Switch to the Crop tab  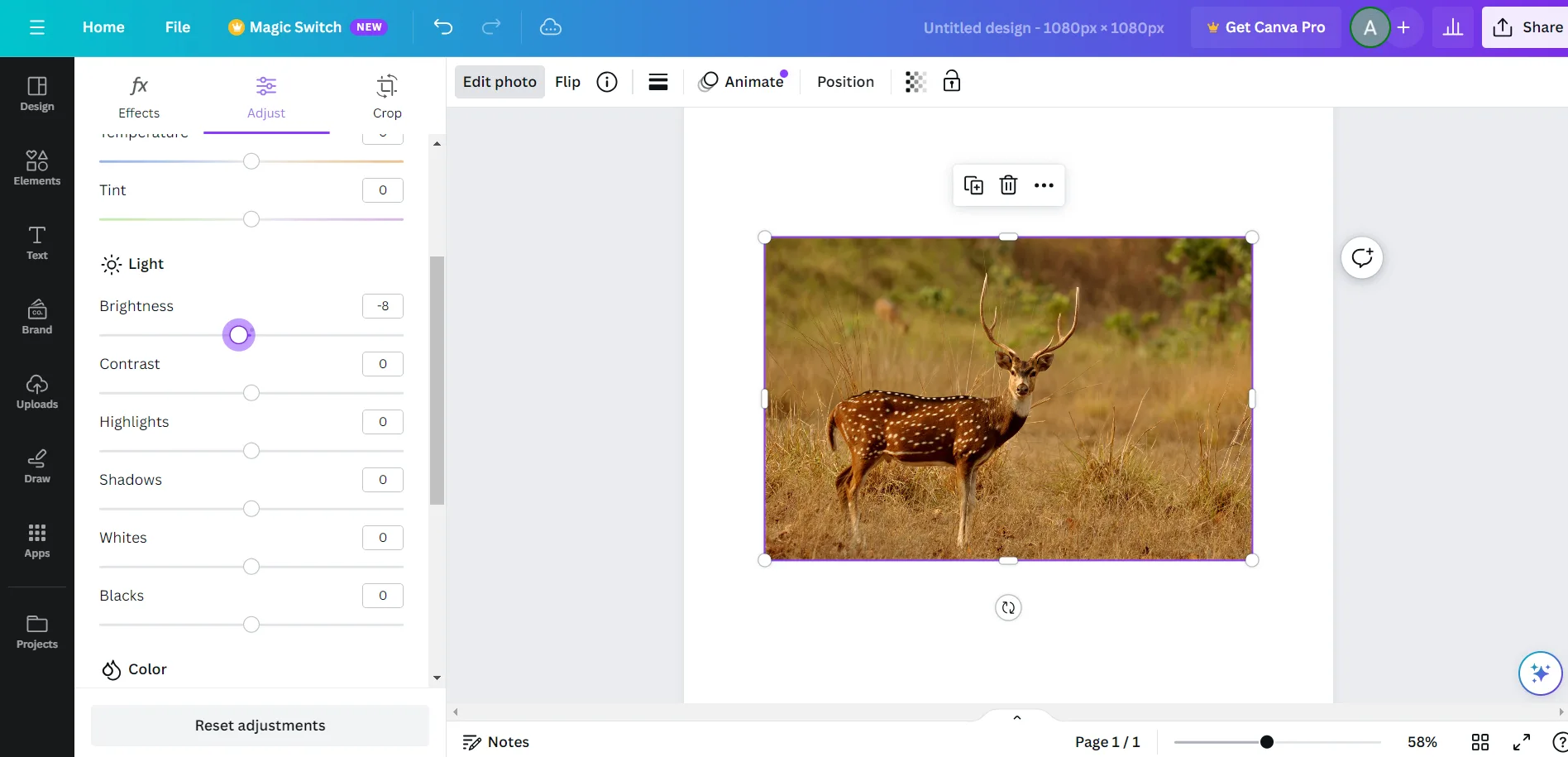click(387, 96)
